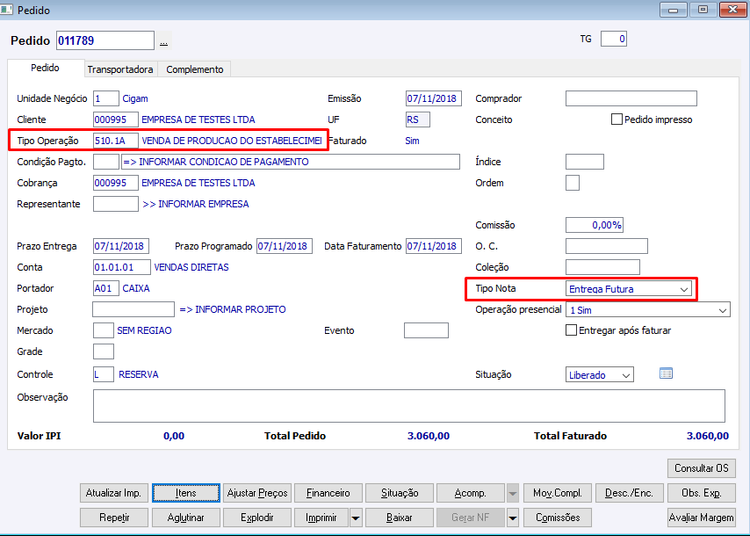This screenshot has height=536, width=750.
Task: Switch to the Transportadora tab
Action: (x=120, y=69)
